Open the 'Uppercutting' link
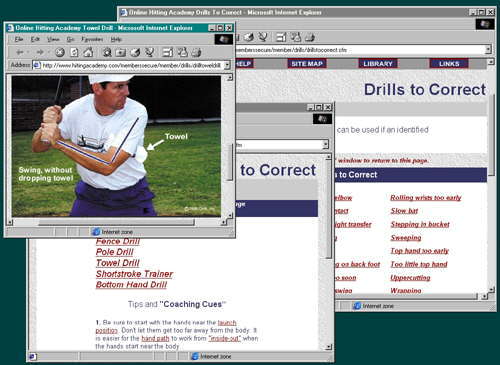The image size is (500, 365). (x=410, y=278)
